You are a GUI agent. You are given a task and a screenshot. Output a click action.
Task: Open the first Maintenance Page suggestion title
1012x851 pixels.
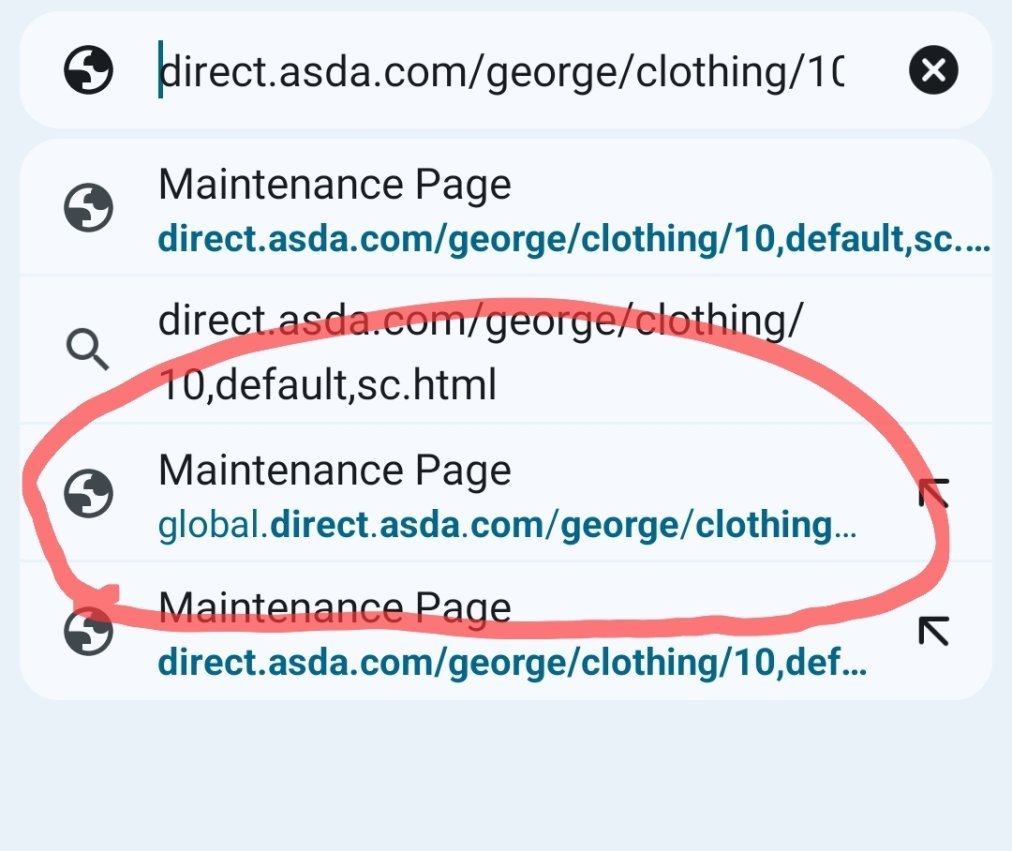pyautogui.click(x=334, y=185)
